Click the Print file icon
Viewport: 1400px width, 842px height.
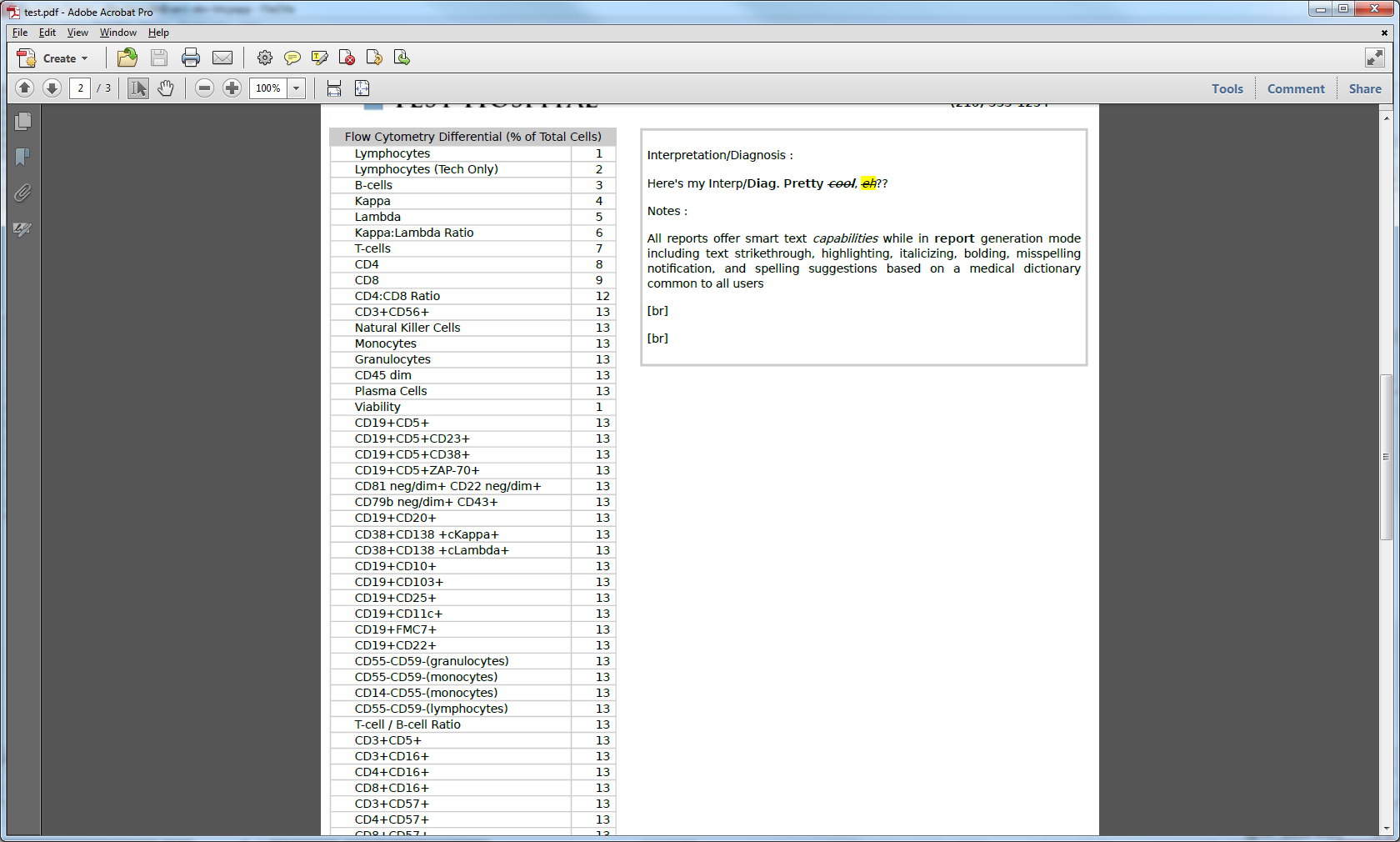tap(191, 58)
